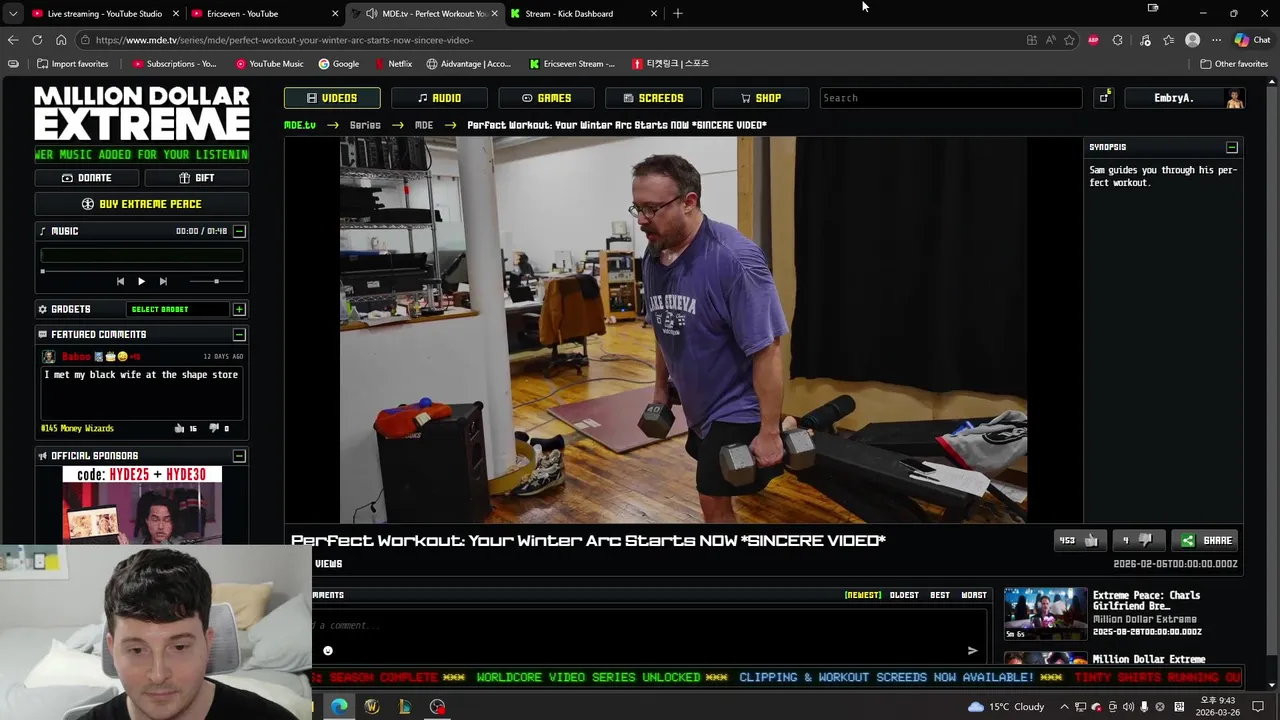Open the Copilot Chat button
Screen dimensions: 1280x720
1252,40
